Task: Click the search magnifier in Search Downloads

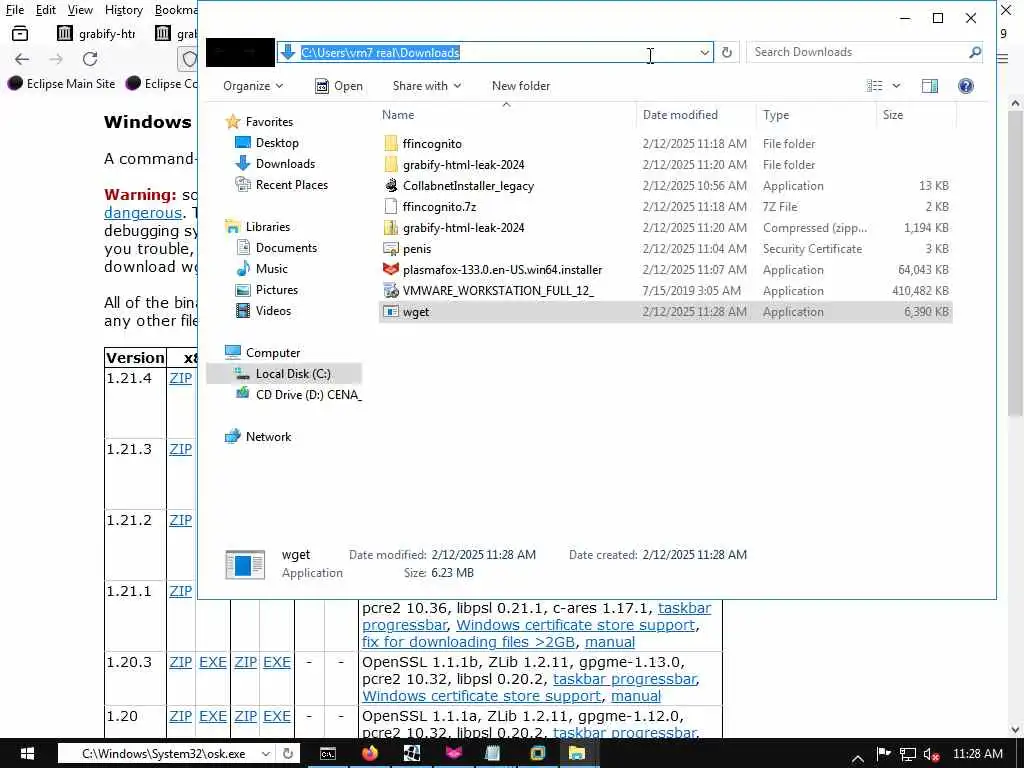Action: [975, 52]
